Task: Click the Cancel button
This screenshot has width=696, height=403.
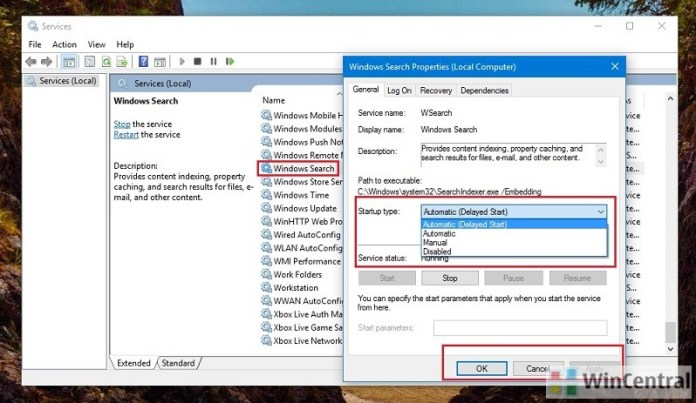Action: 538,368
